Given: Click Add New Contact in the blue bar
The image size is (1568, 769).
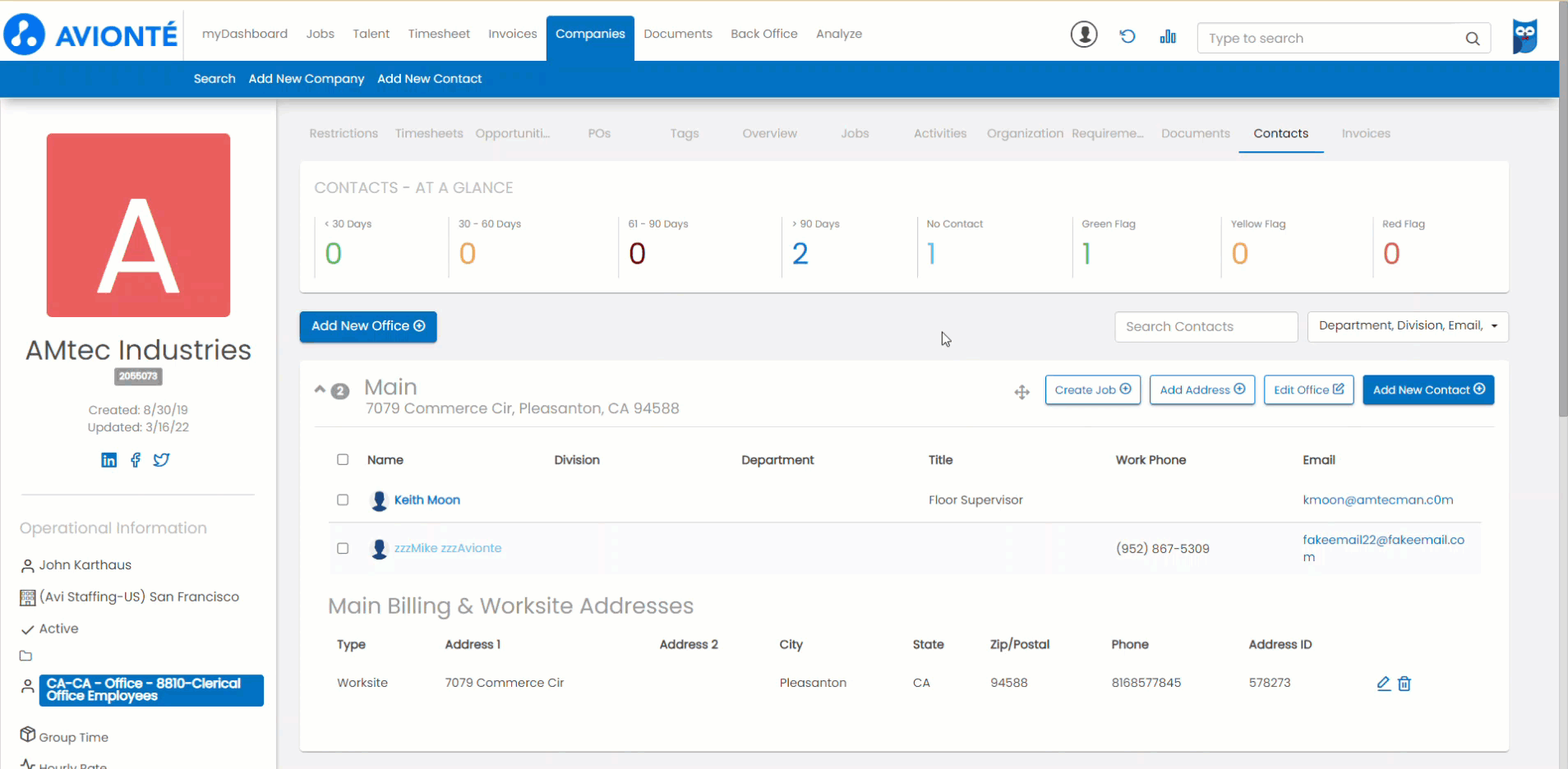Looking at the screenshot, I should (430, 79).
